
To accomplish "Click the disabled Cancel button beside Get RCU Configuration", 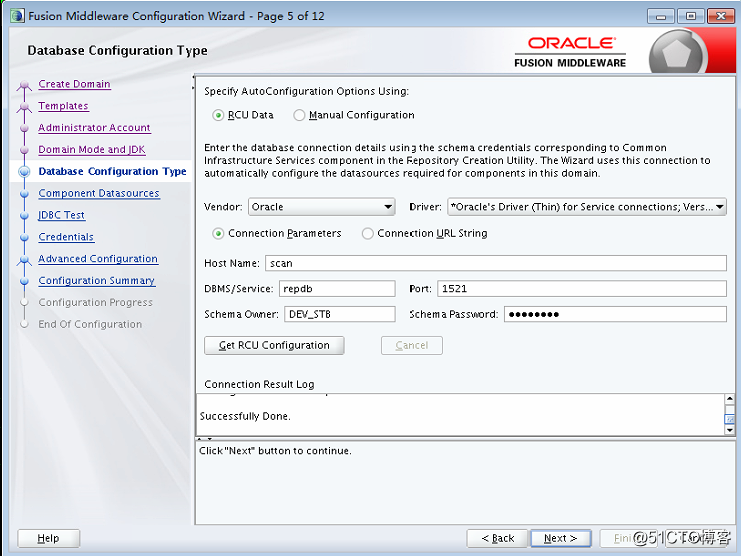I will pos(412,345).
